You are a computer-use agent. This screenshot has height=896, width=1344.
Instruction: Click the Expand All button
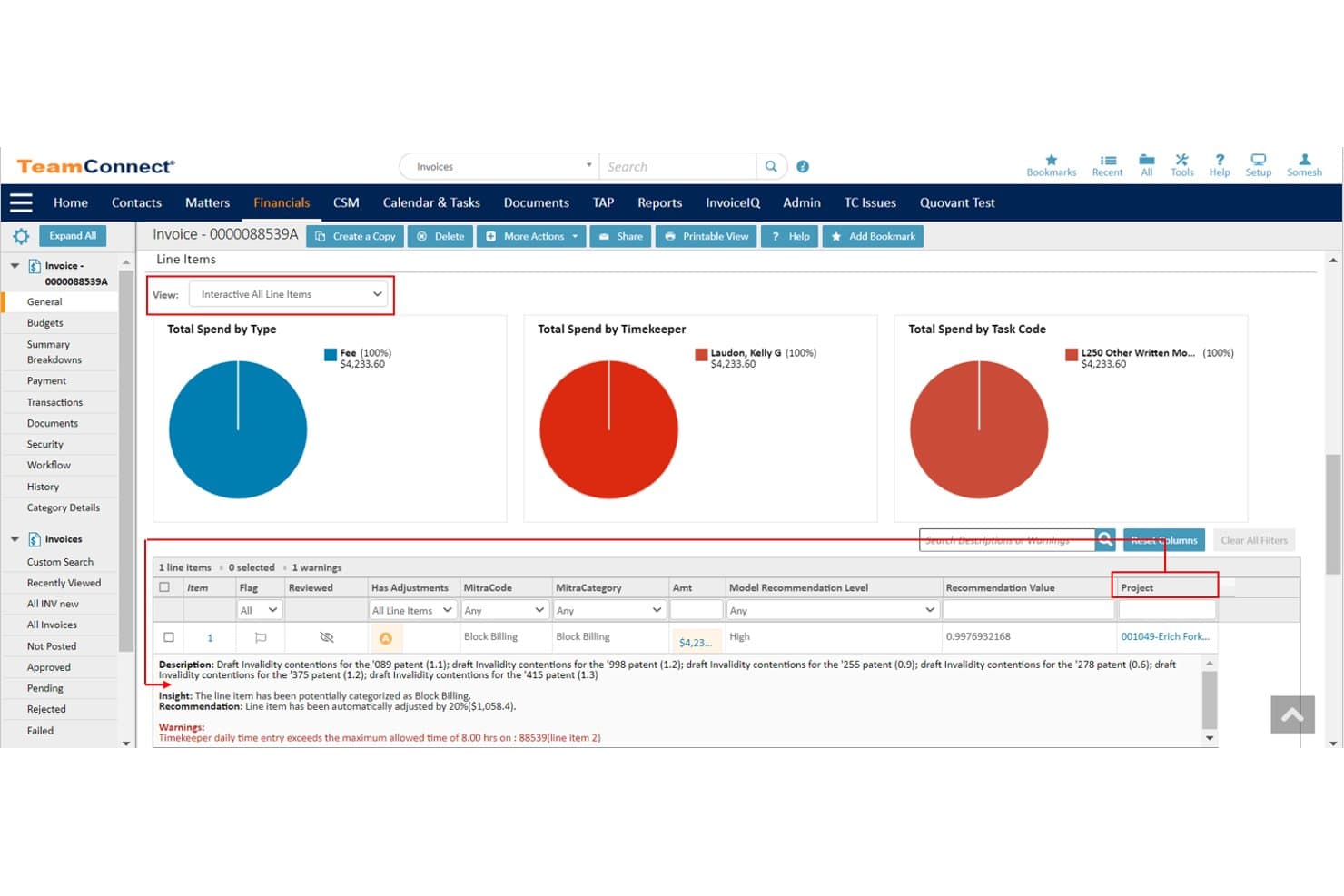(73, 236)
